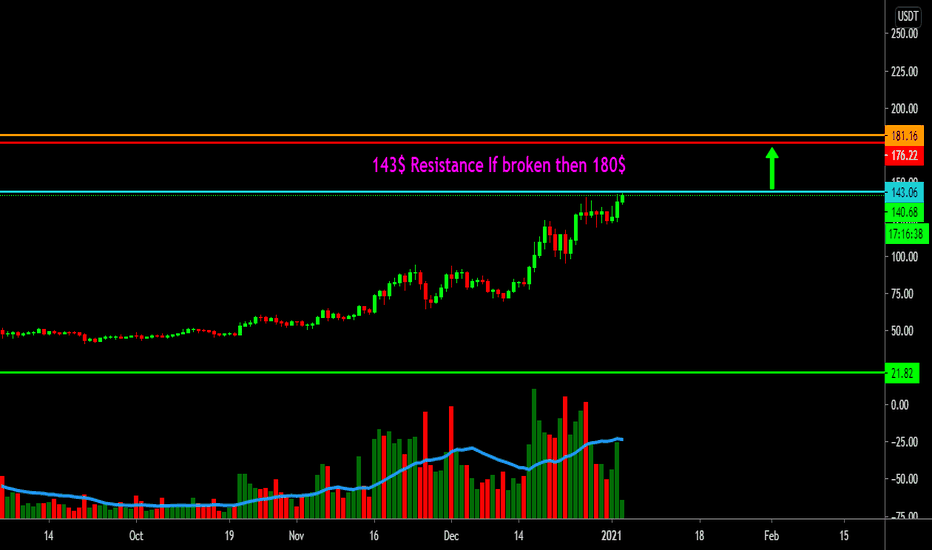The image size is (932, 550).
Task: Click the -25.00 axis tick
Action: (904, 442)
